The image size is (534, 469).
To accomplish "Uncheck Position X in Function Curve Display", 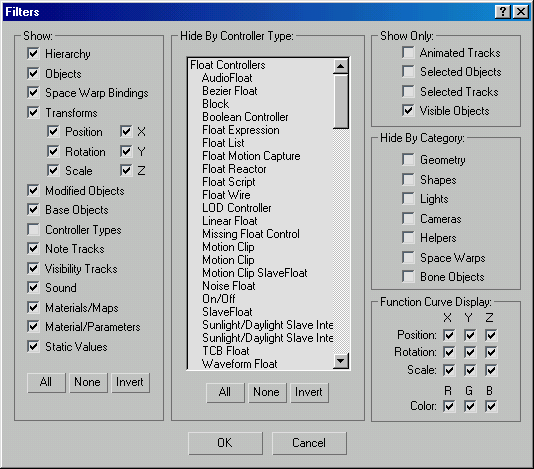I will [x=449, y=335].
